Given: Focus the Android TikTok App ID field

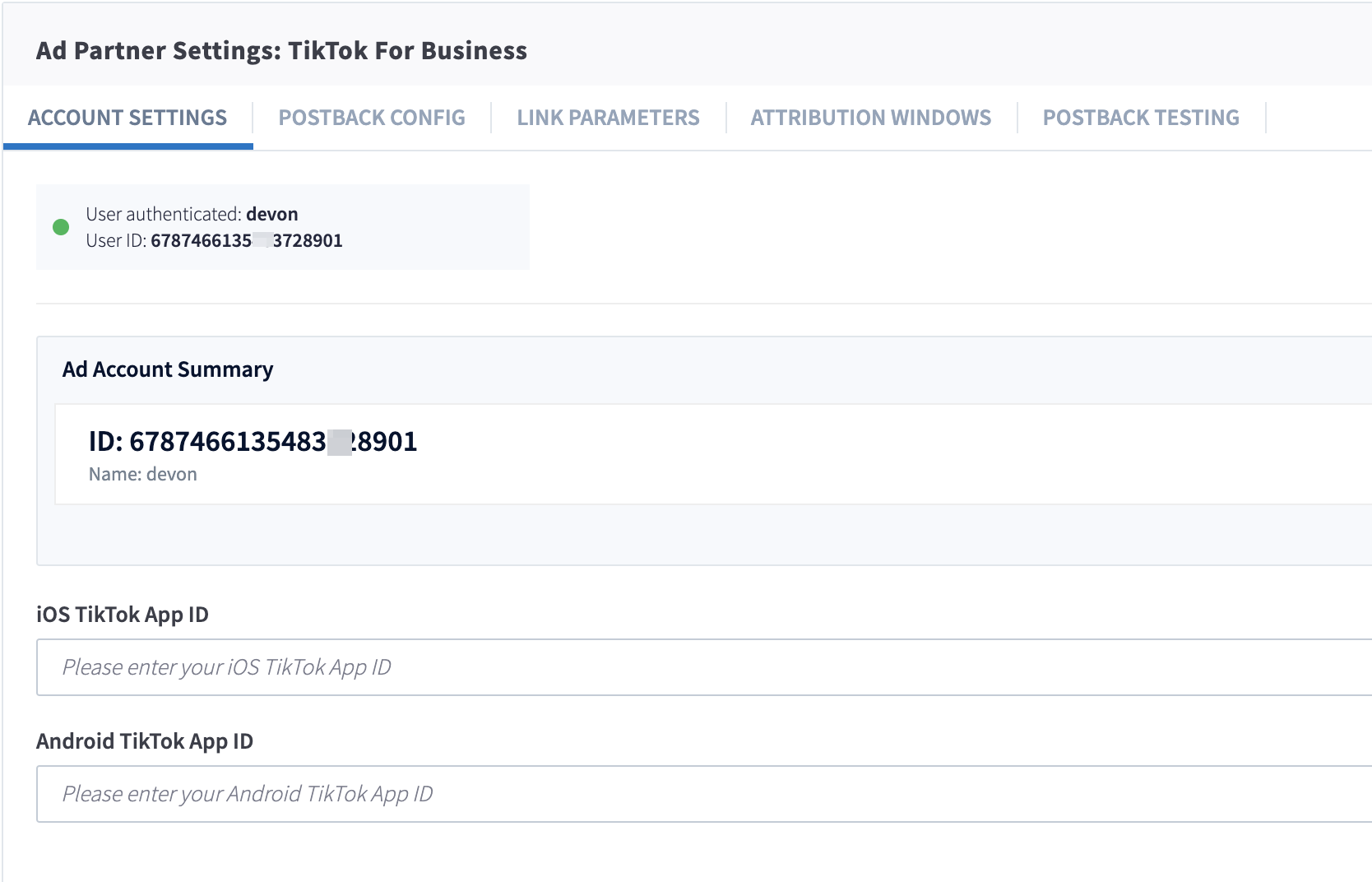Looking at the screenshot, I should pos(704,794).
